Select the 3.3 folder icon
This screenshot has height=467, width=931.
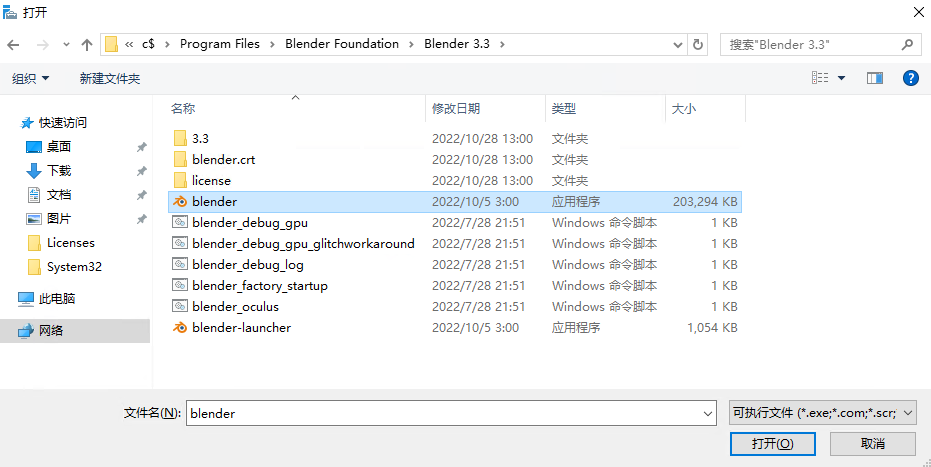pos(180,138)
